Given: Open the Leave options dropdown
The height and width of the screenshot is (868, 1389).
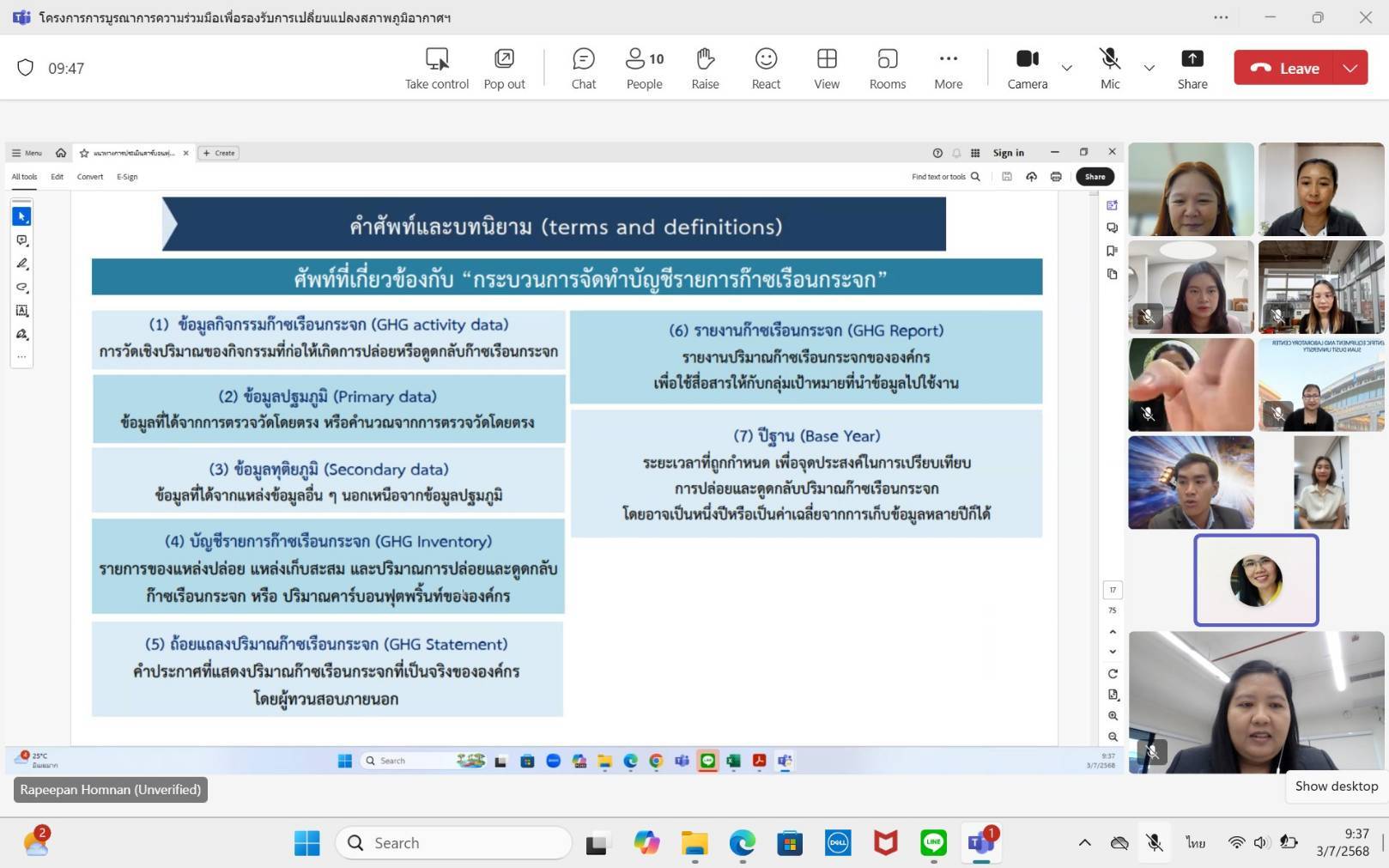Looking at the screenshot, I should (x=1350, y=68).
